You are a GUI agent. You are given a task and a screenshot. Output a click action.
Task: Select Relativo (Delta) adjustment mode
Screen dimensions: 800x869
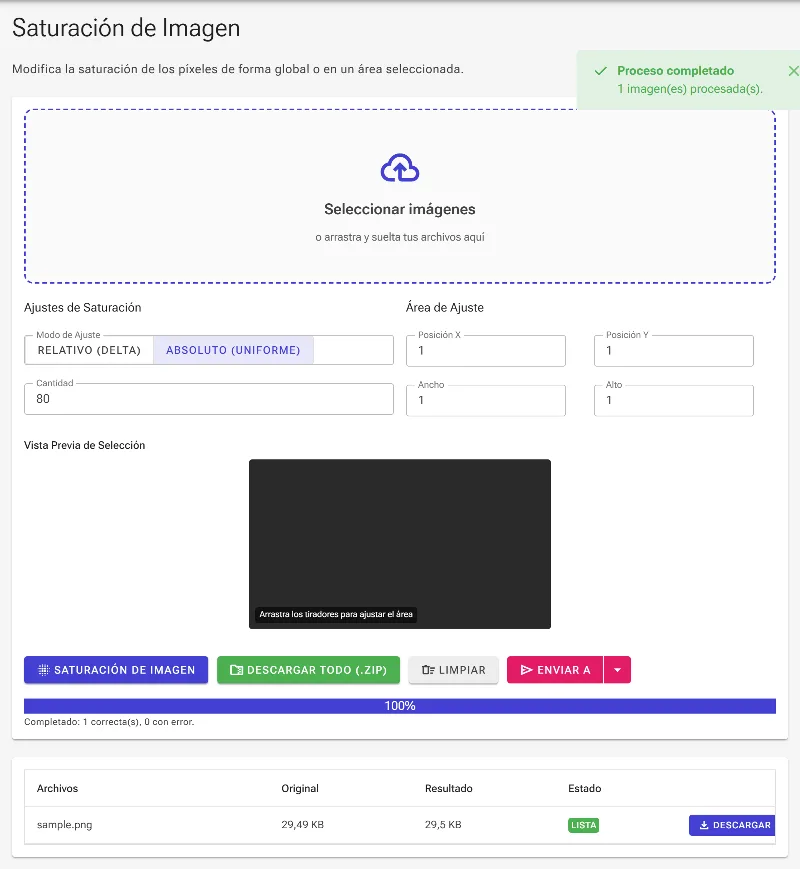tap(89, 350)
